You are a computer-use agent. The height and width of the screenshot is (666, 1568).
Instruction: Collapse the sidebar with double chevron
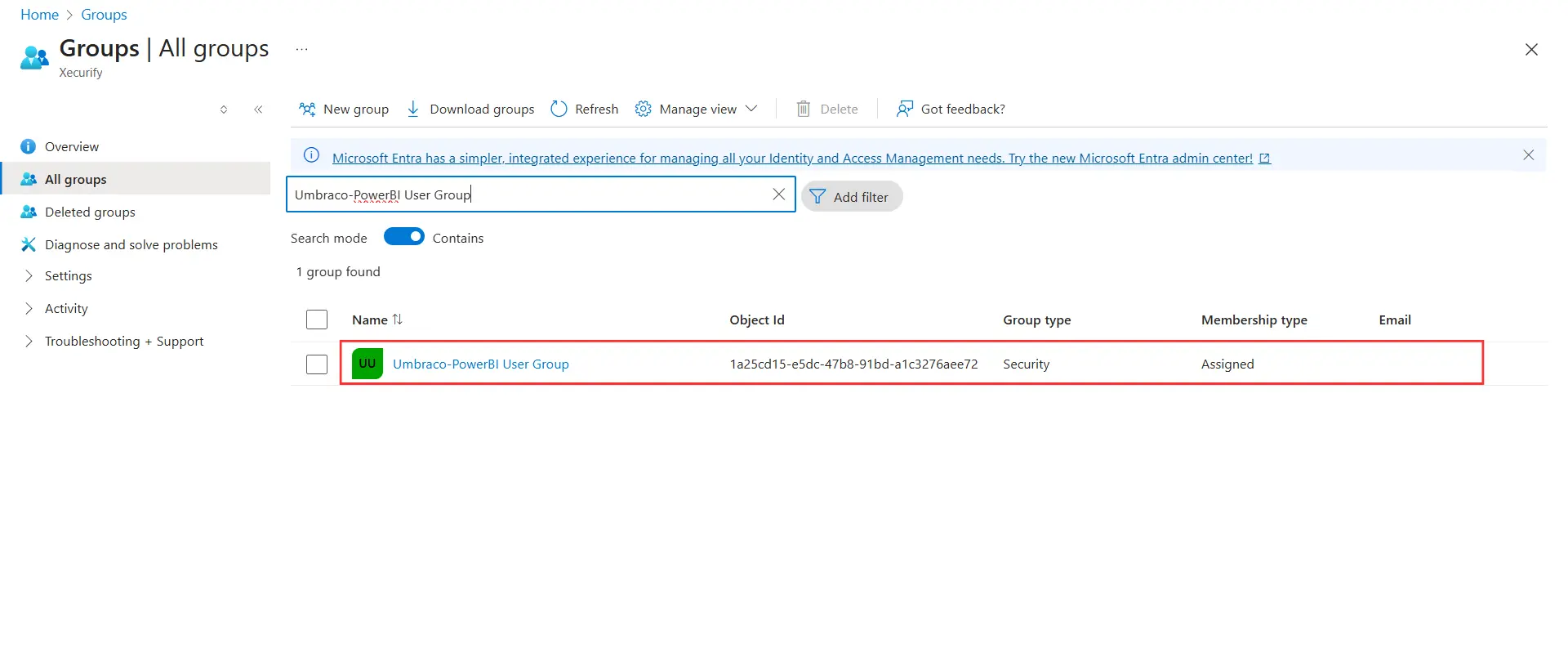click(x=258, y=110)
